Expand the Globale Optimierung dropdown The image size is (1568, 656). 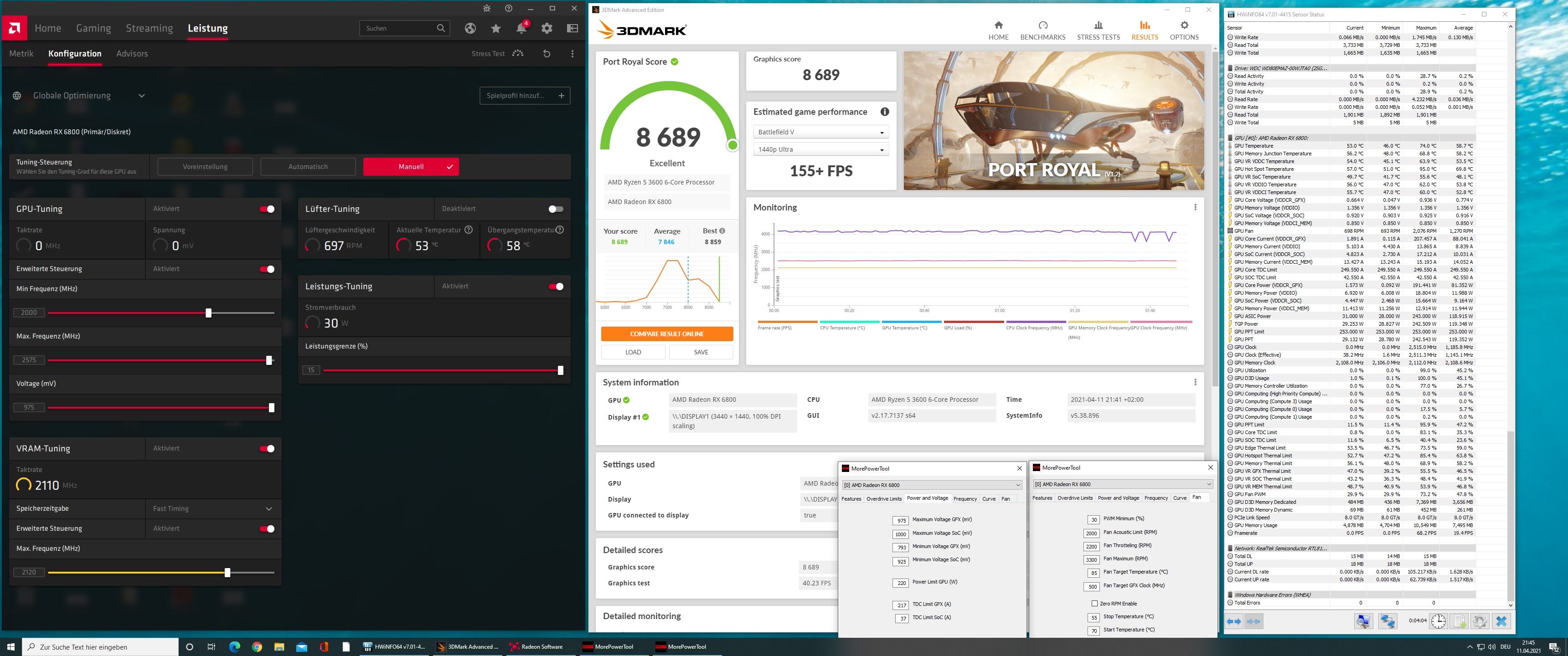click(x=141, y=96)
